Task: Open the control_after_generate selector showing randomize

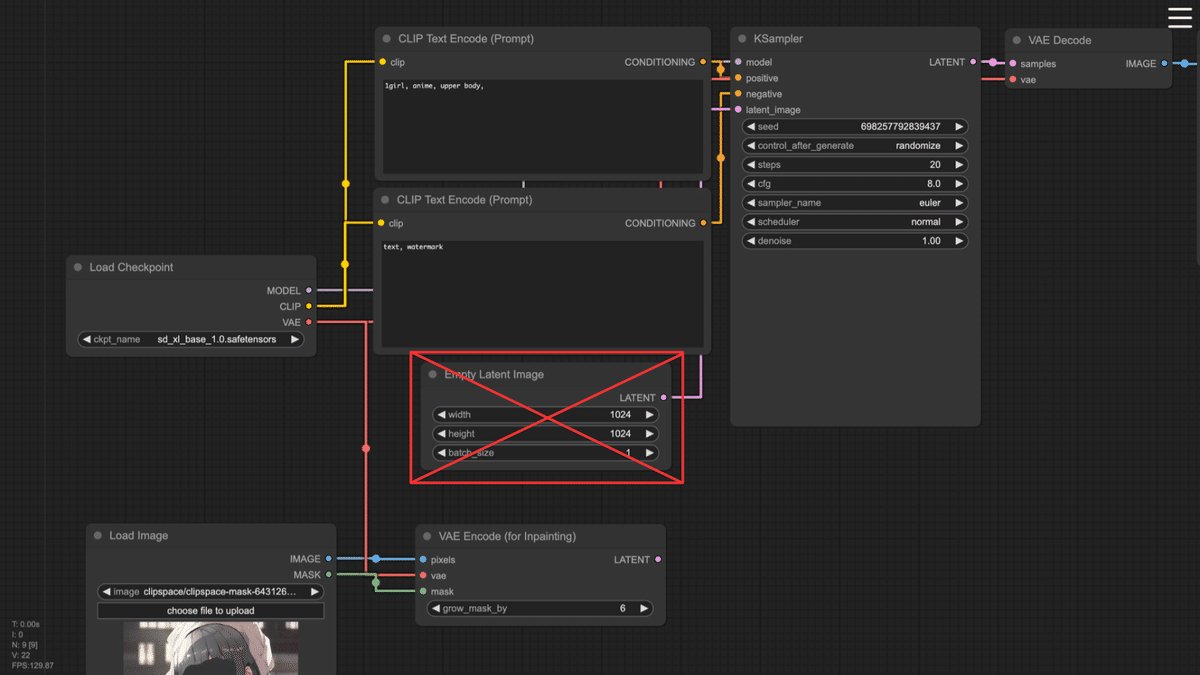Action: (854, 145)
